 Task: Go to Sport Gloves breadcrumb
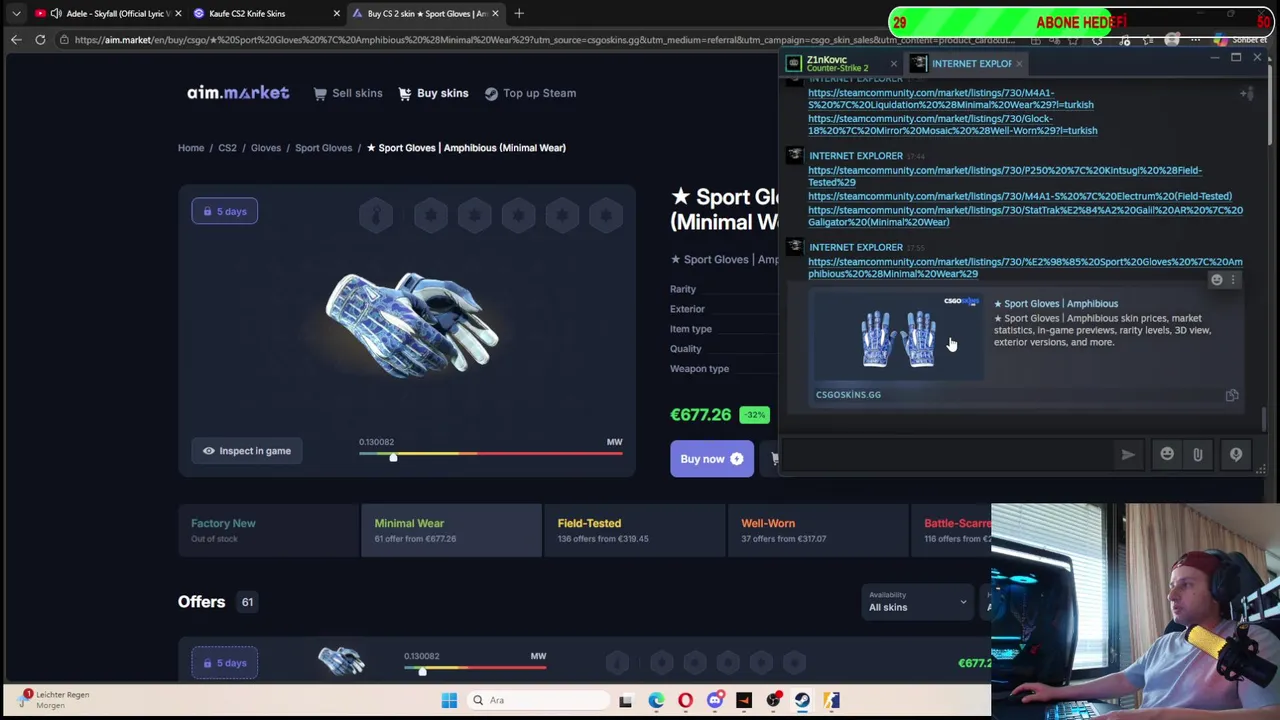pos(323,148)
